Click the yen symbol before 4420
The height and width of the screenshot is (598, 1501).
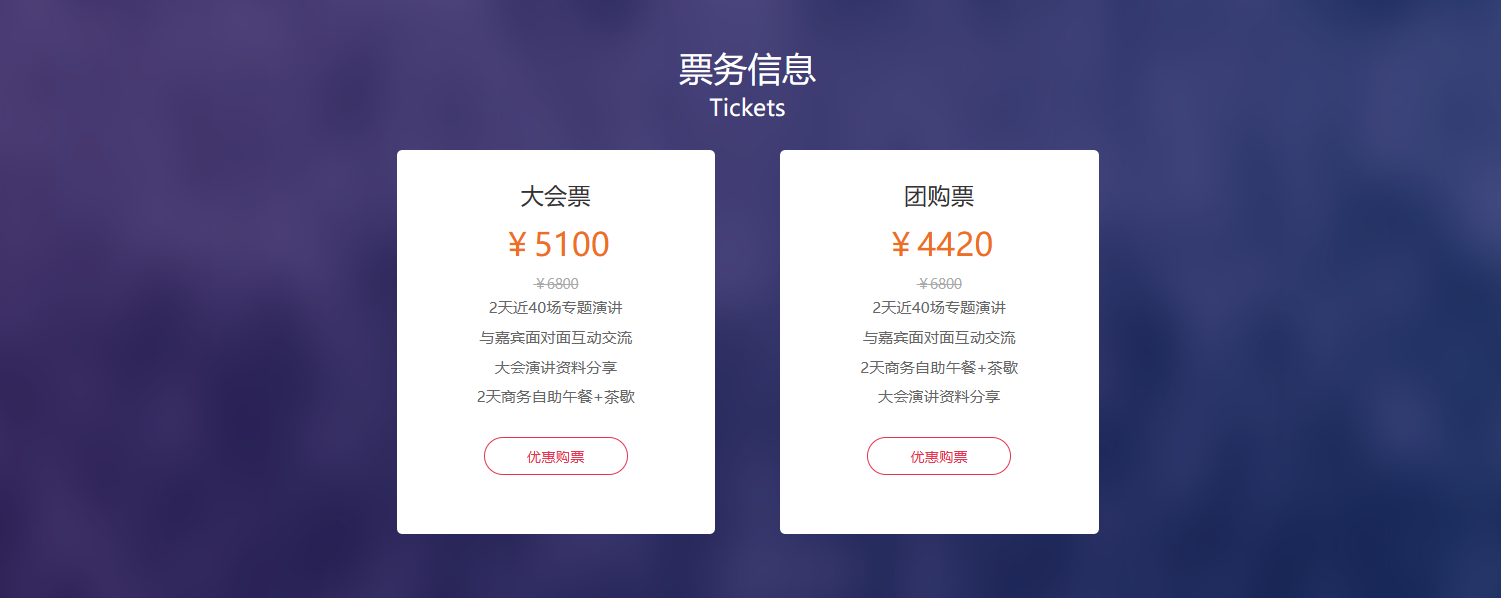tap(900, 245)
